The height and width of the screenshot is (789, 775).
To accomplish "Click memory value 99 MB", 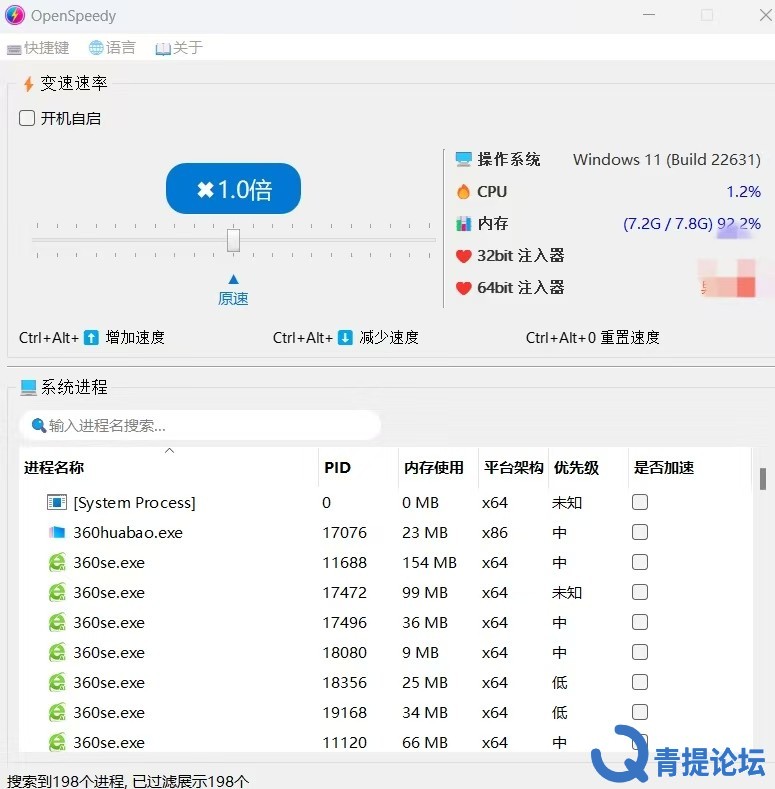I will click(425, 592).
